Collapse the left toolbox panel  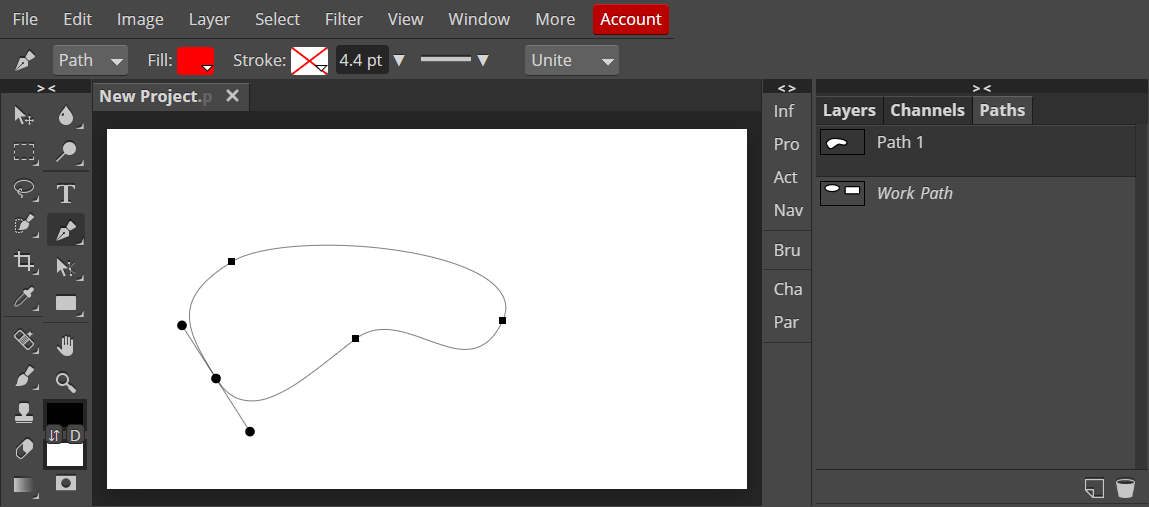tap(46, 87)
